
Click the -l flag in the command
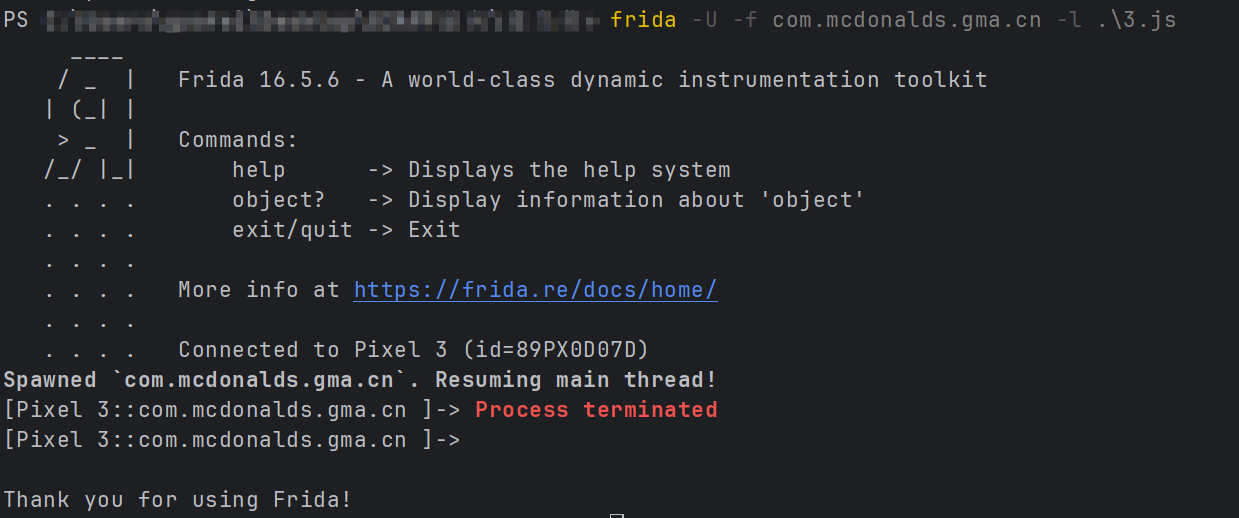[x=1068, y=20]
